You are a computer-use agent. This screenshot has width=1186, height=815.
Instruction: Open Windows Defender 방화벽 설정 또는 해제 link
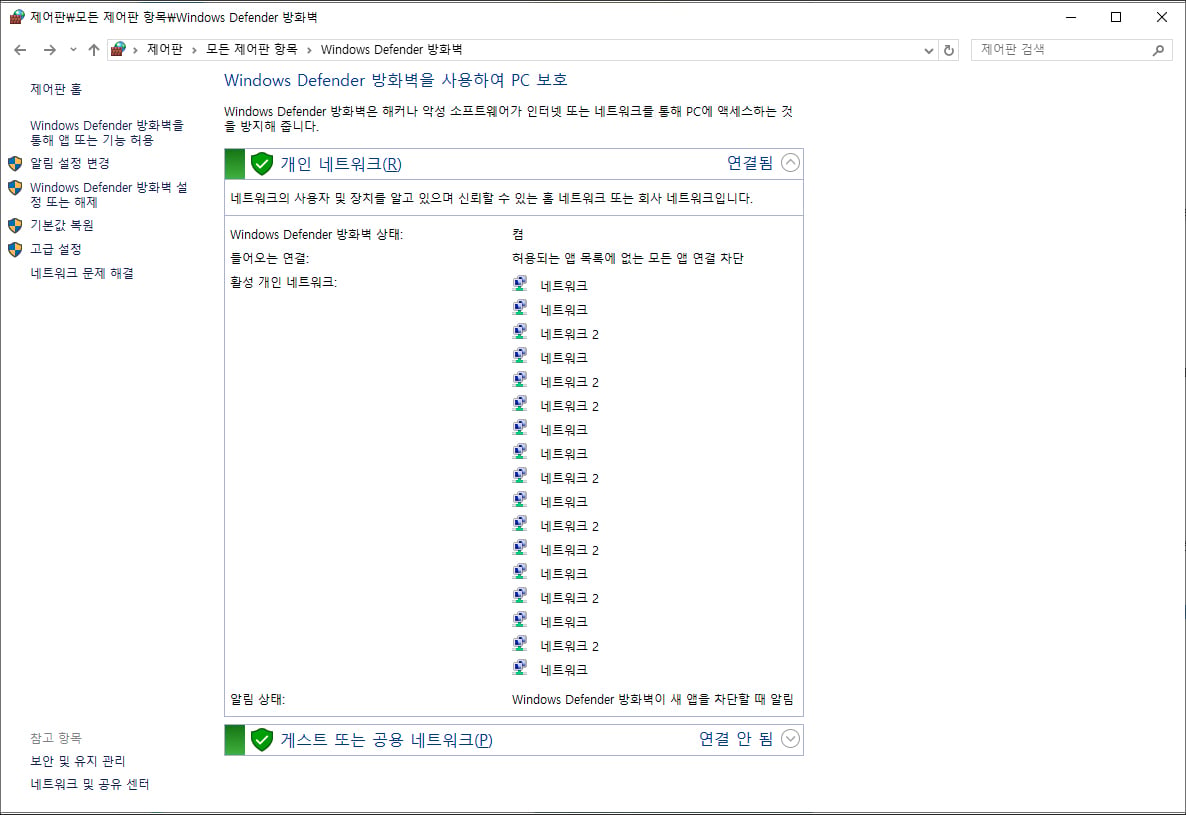(x=108, y=194)
